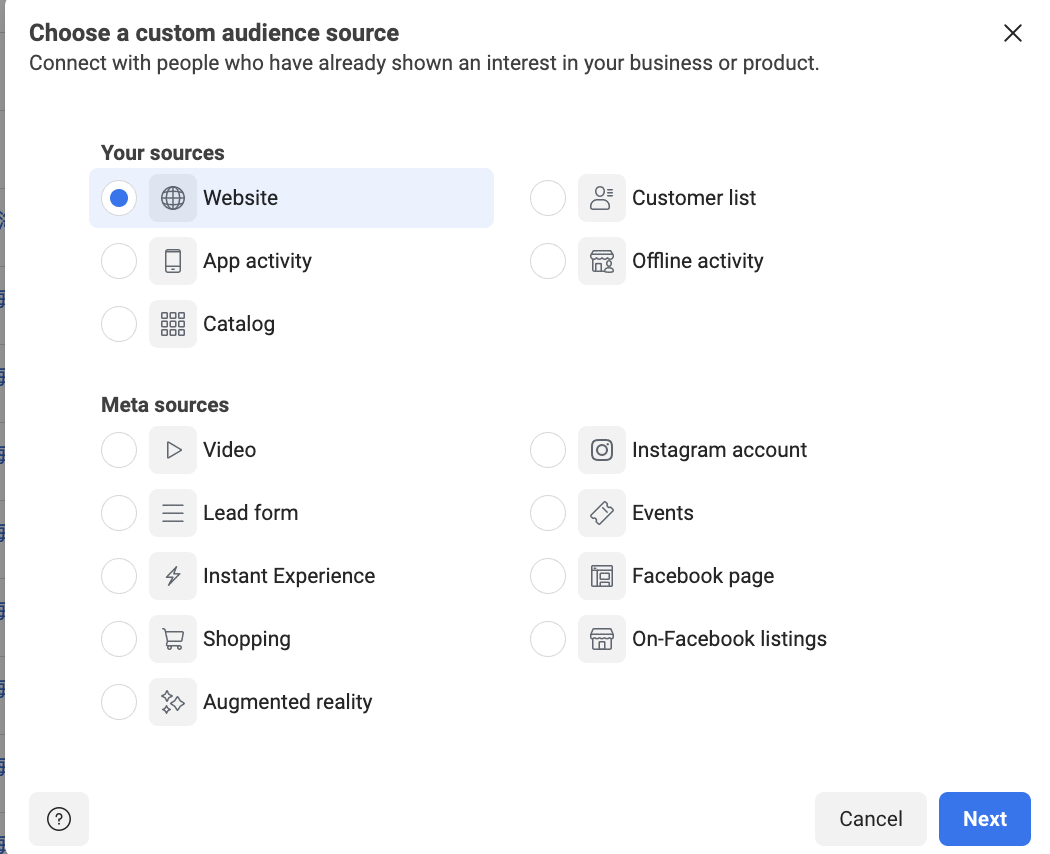The image size is (1050, 854).
Task: Click the Choose a custom audience source title
Action: pyautogui.click(x=214, y=33)
